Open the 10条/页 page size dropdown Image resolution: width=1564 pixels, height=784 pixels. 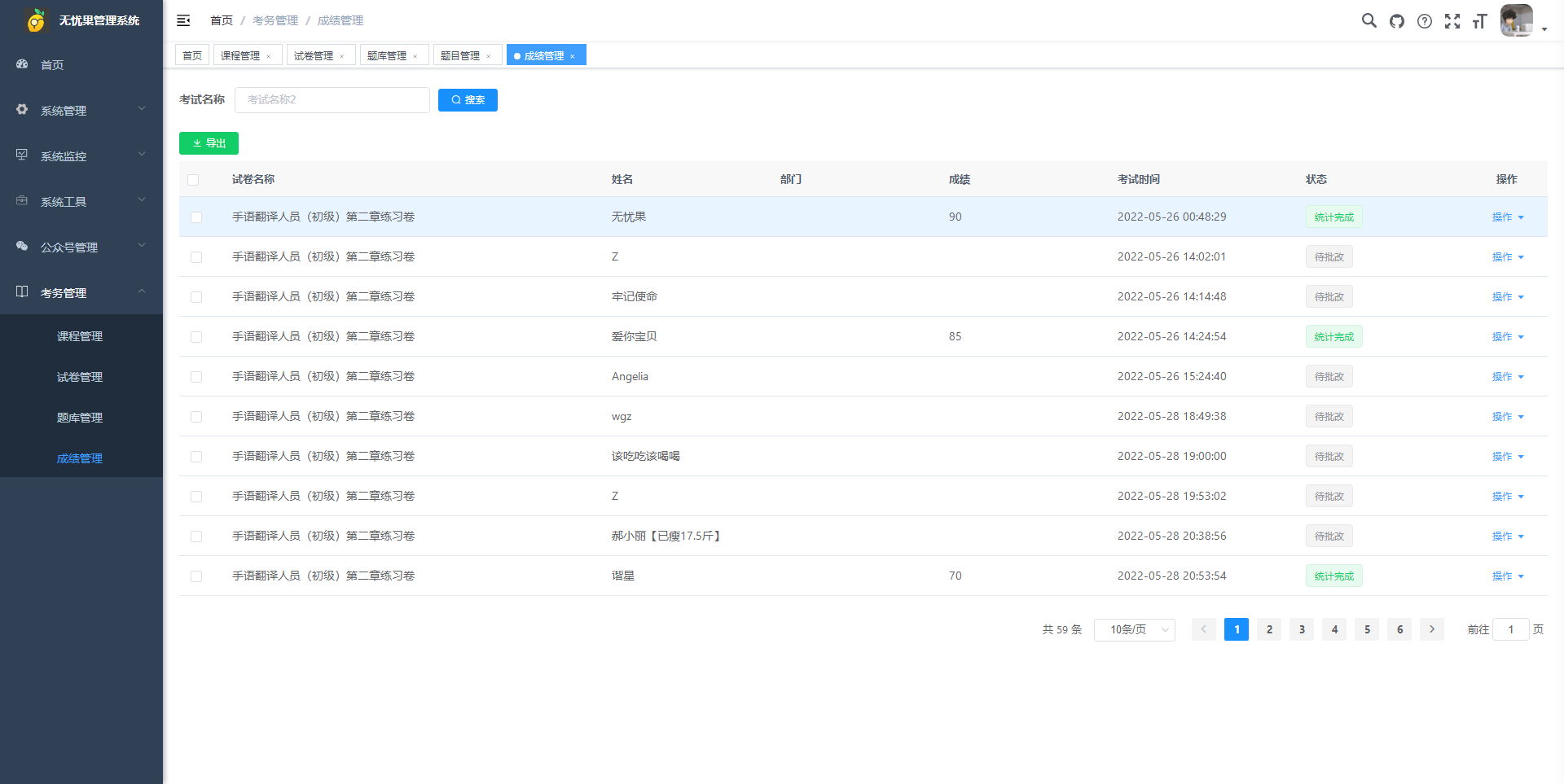tap(1134, 629)
